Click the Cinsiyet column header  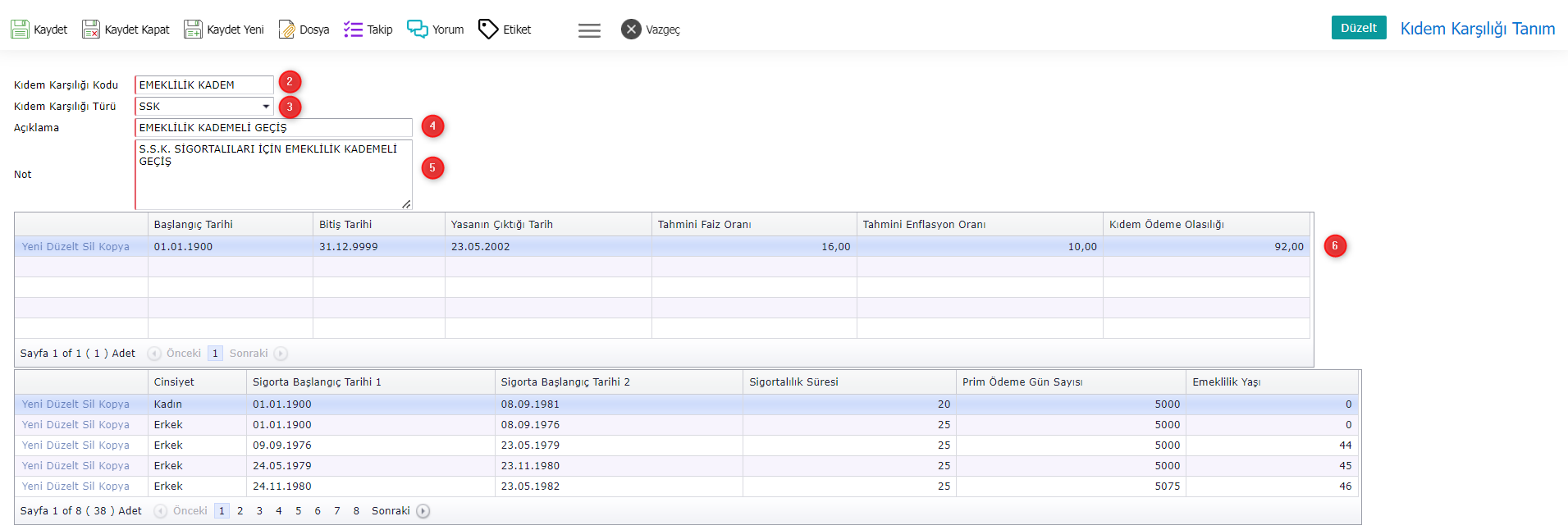click(x=198, y=382)
